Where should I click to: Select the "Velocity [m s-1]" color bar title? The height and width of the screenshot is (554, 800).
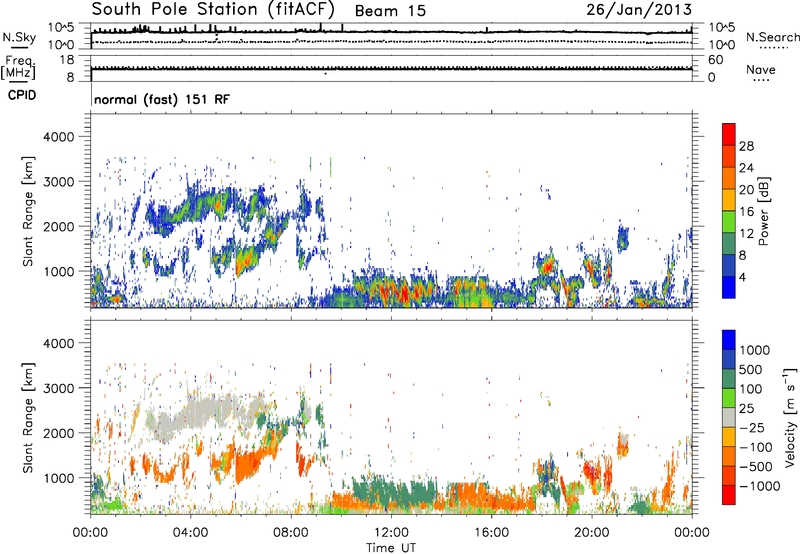click(790, 417)
